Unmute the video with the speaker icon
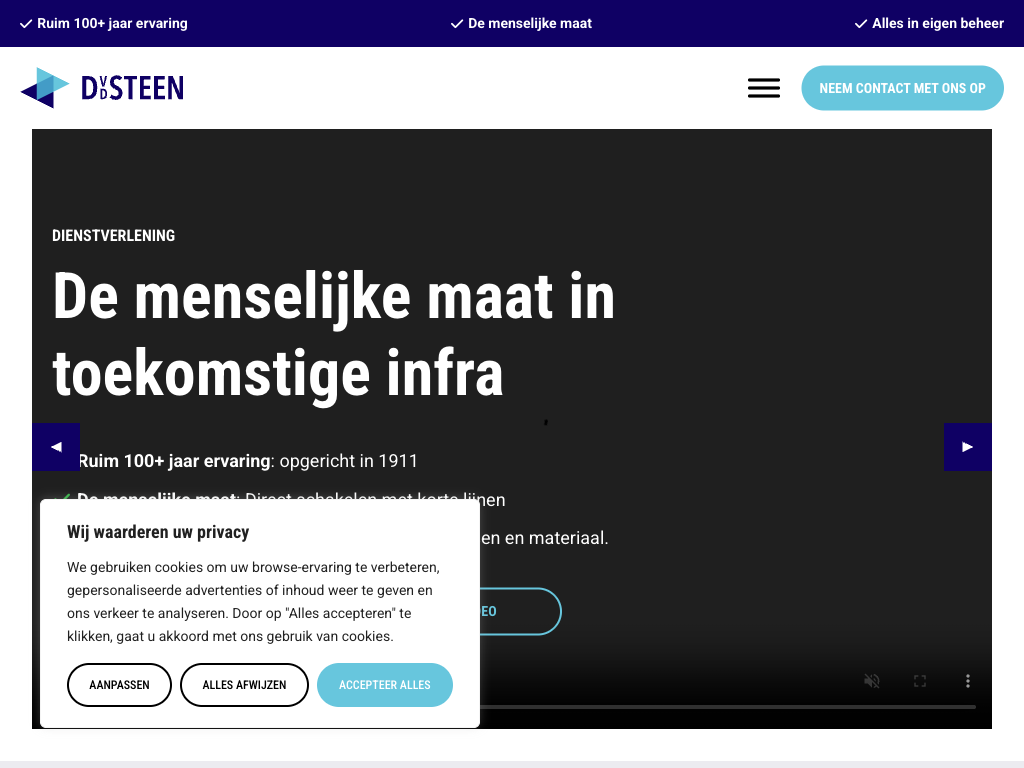Image resolution: width=1024 pixels, height=768 pixels. [872, 681]
